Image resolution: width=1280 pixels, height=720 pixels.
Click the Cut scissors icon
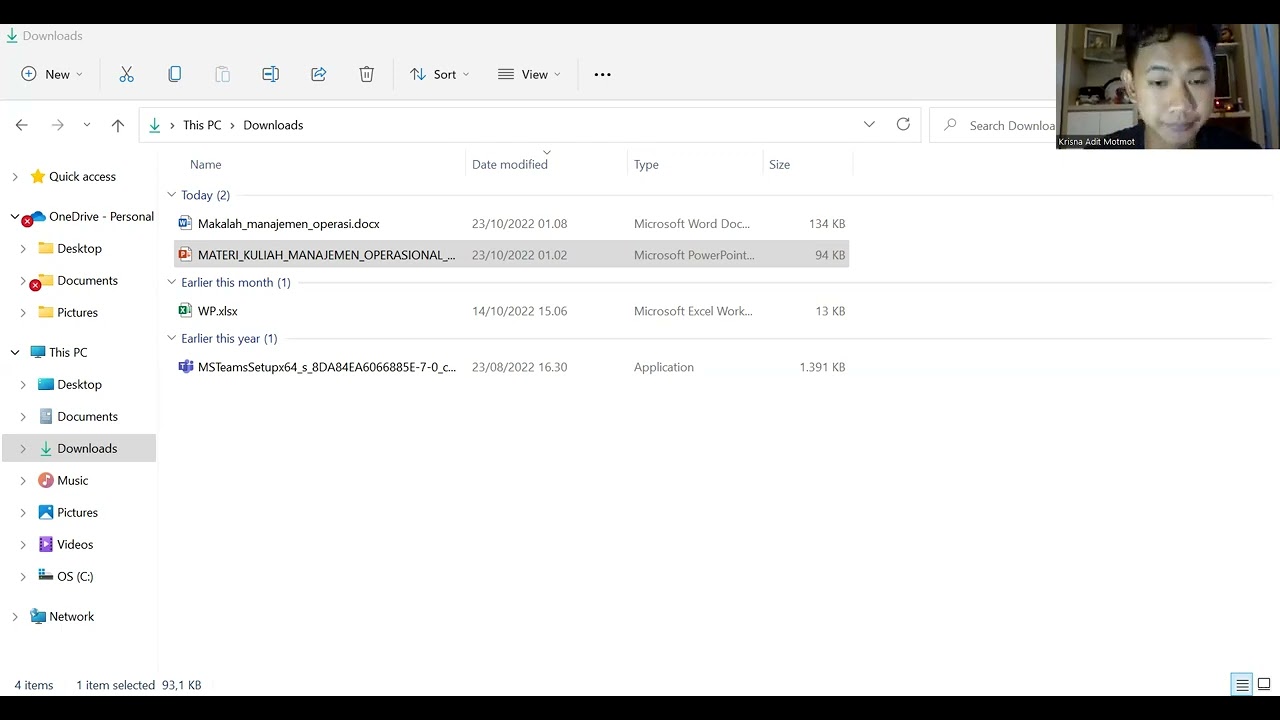pos(126,74)
